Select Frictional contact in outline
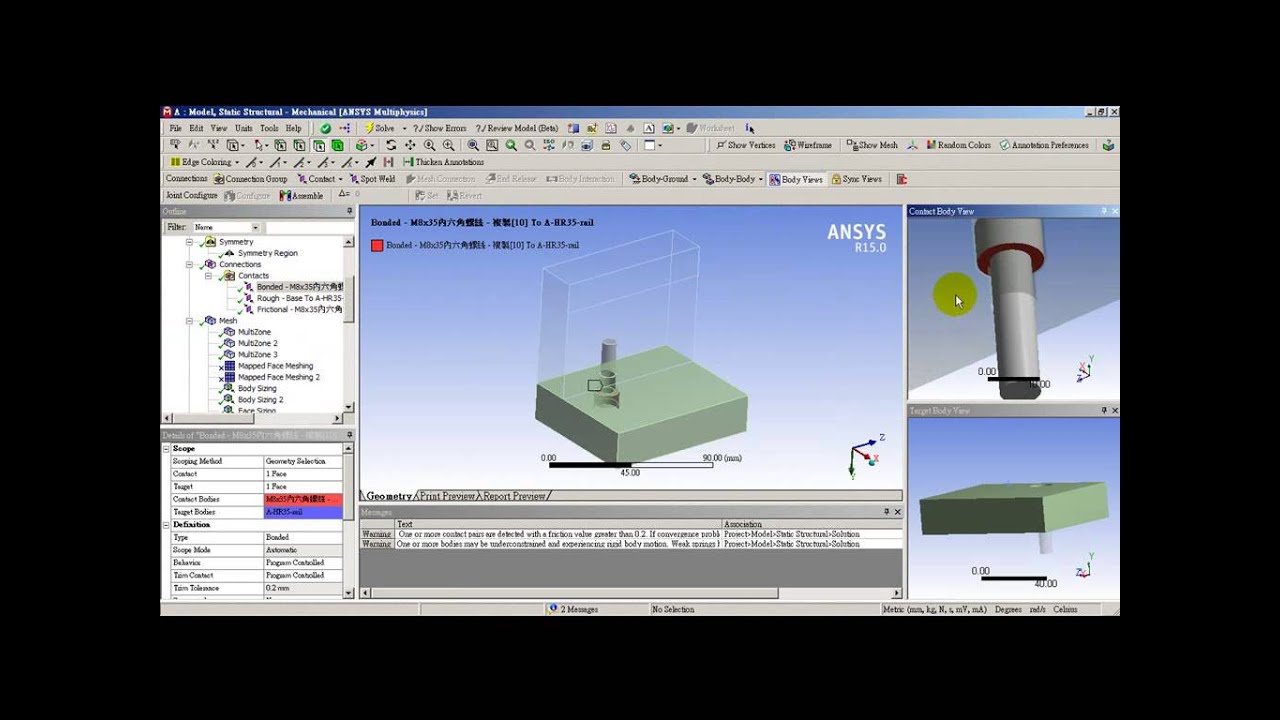Image resolution: width=1280 pixels, height=720 pixels. coord(299,309)
